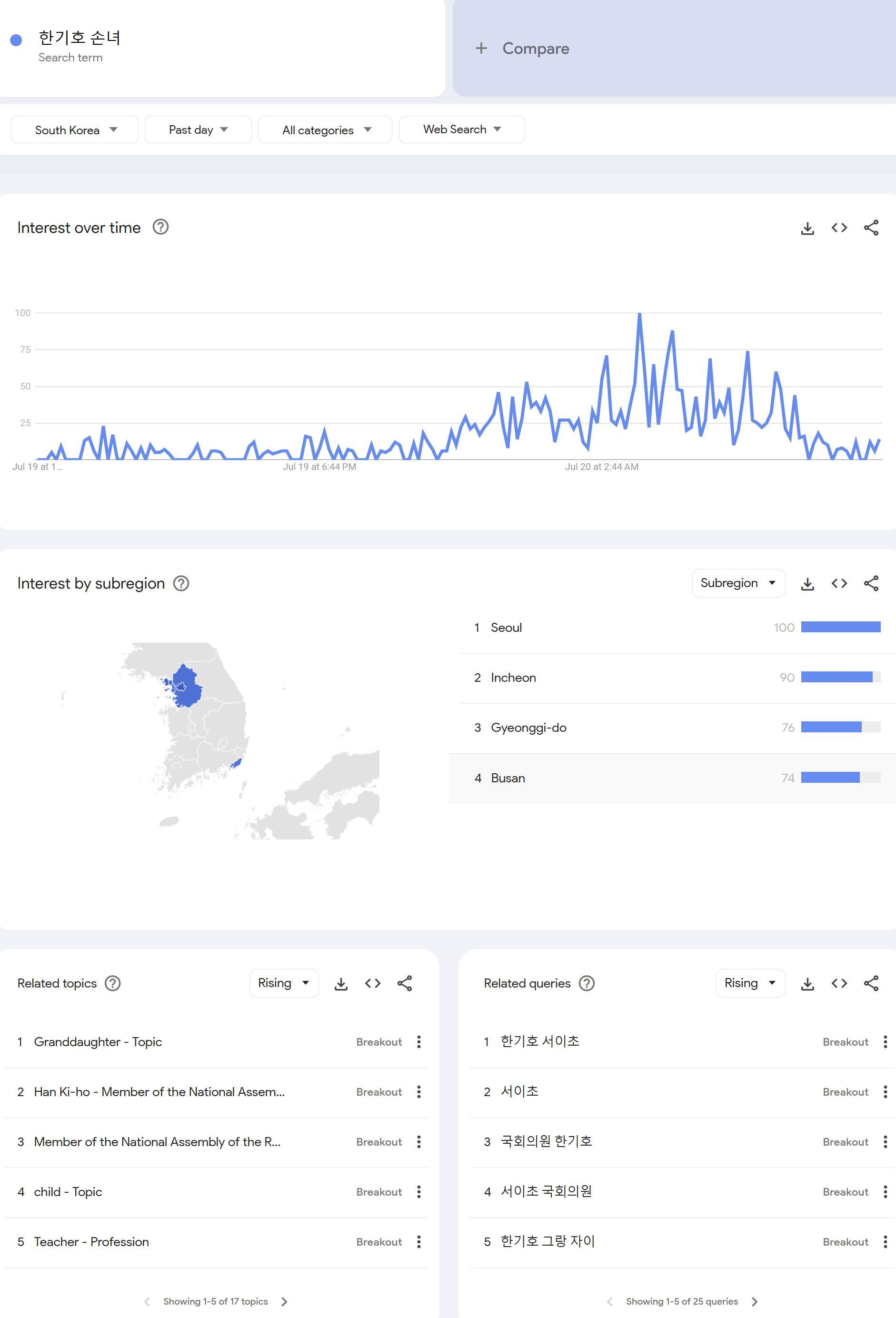
Task: Click the blue search term color dot
Action: coord(17,40)
